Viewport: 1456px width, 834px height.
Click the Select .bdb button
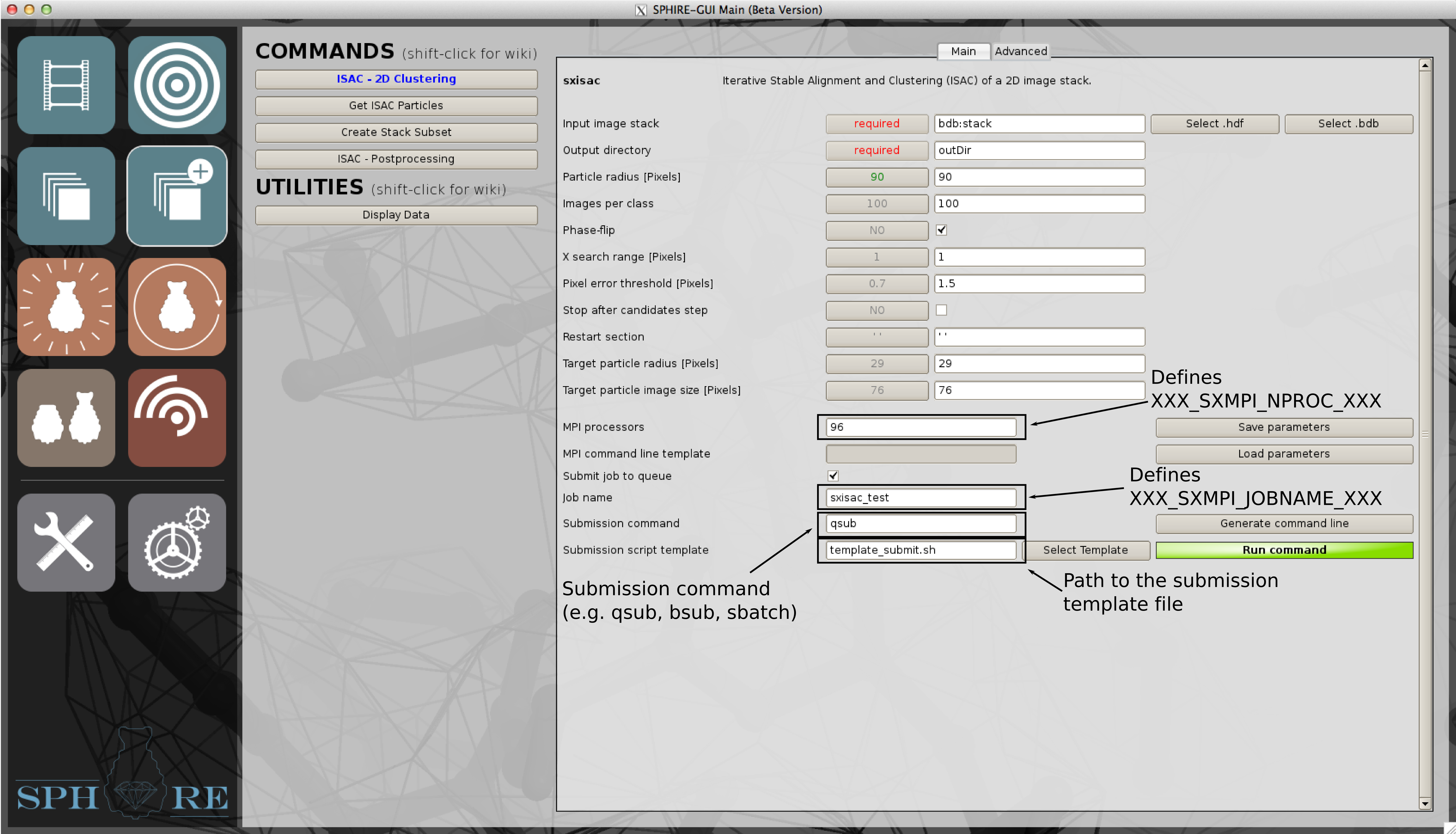point(1348,124)
